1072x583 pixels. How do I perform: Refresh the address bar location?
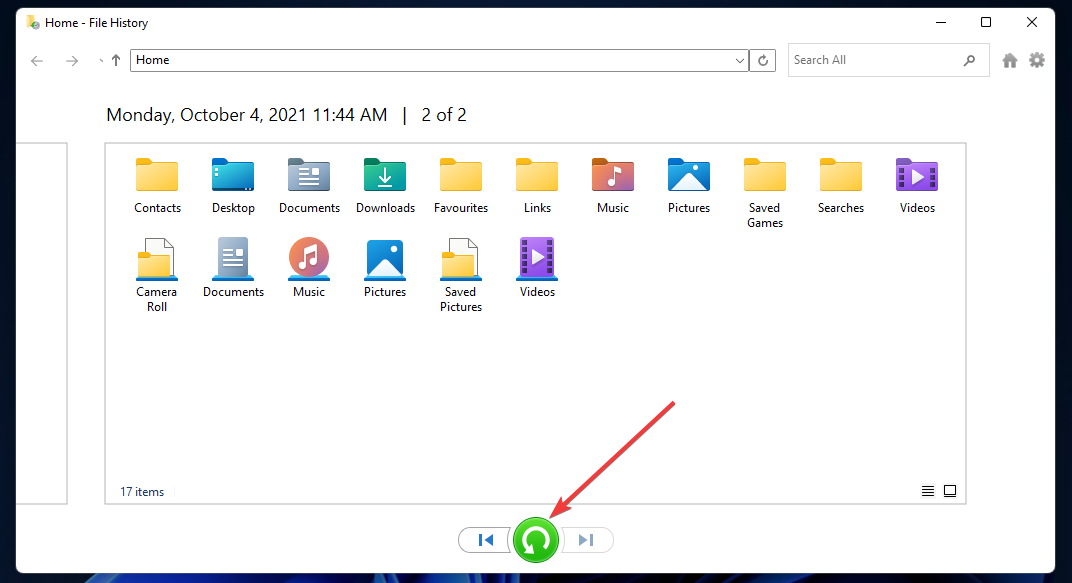click(763, 60)
